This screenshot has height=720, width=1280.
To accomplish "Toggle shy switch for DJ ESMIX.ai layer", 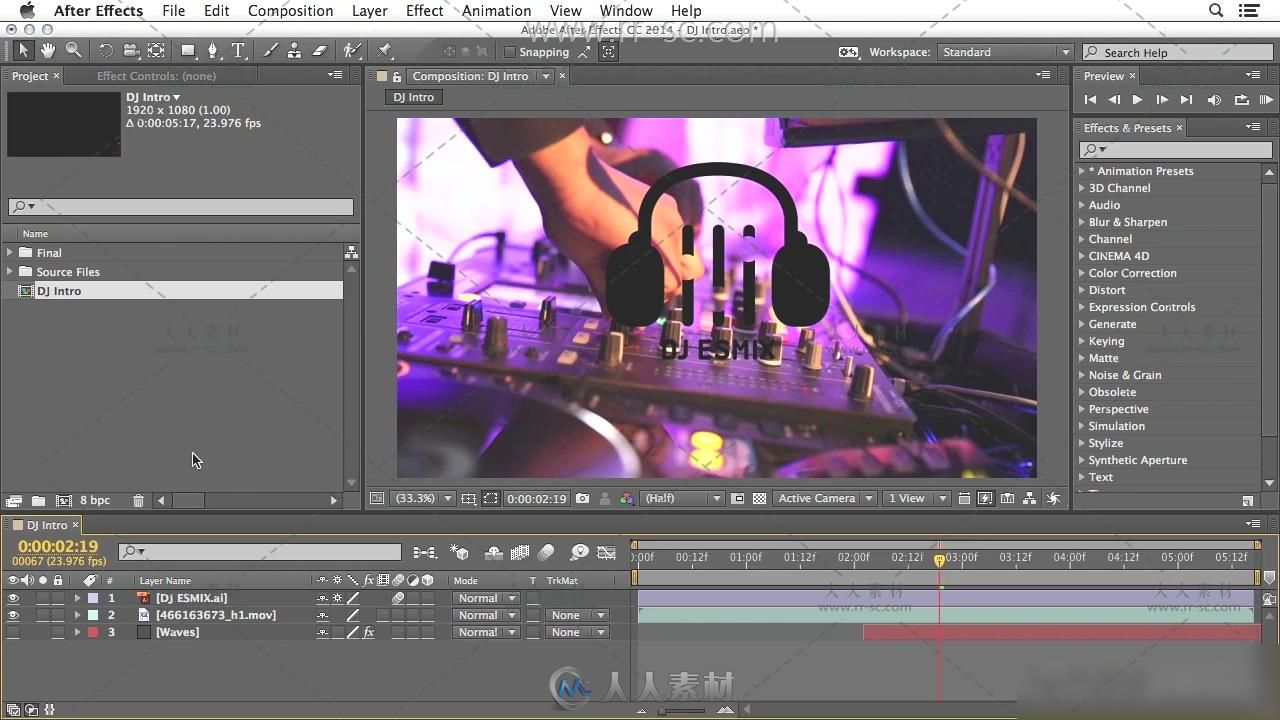I will tap(322, 598).
